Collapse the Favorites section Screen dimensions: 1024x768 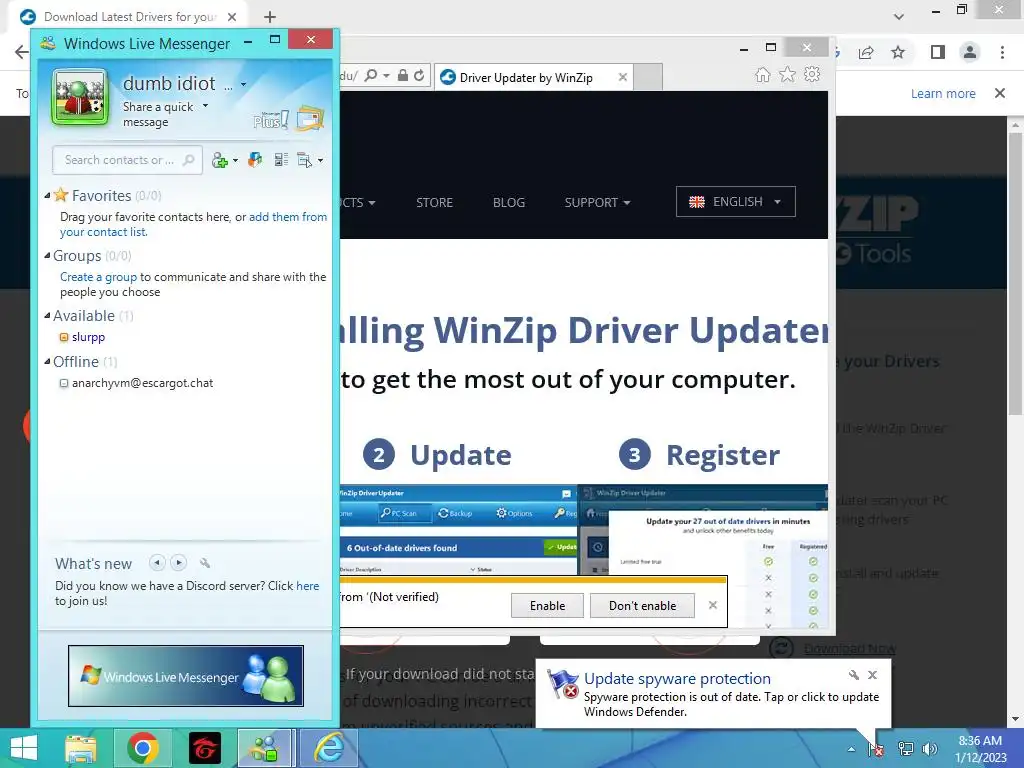click(x=47, y=195)
